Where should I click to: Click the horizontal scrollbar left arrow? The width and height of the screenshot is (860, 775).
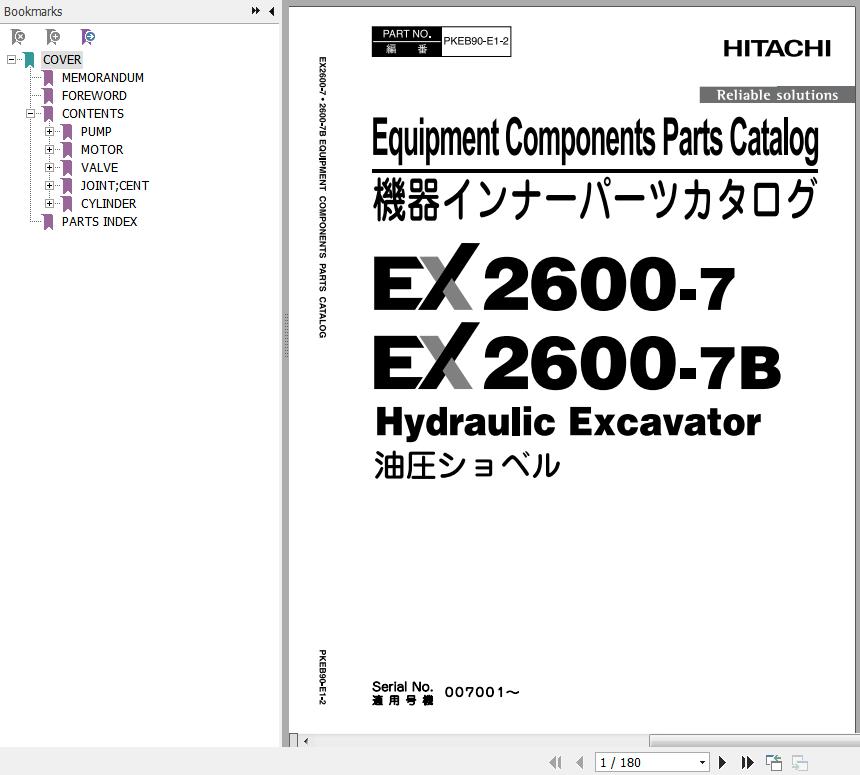click(x=305, y=741)
